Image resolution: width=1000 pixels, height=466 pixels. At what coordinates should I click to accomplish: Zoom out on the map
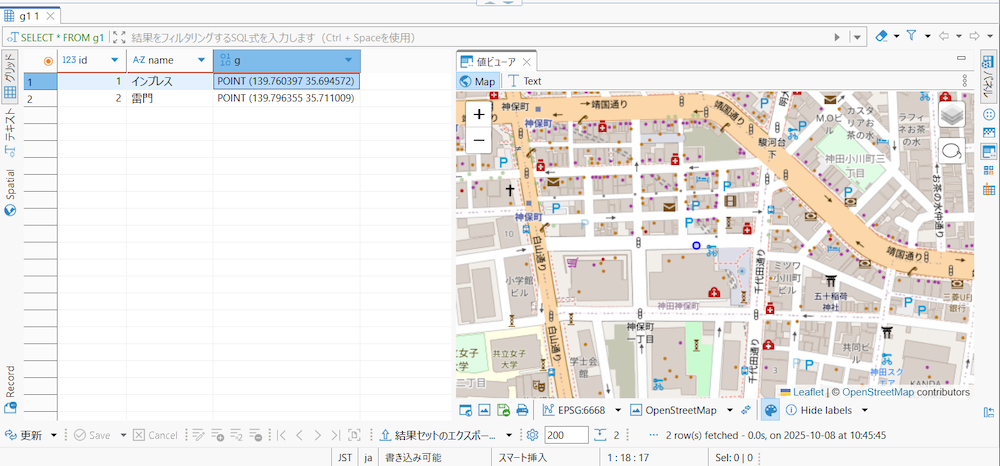click(x=479, y=140)
